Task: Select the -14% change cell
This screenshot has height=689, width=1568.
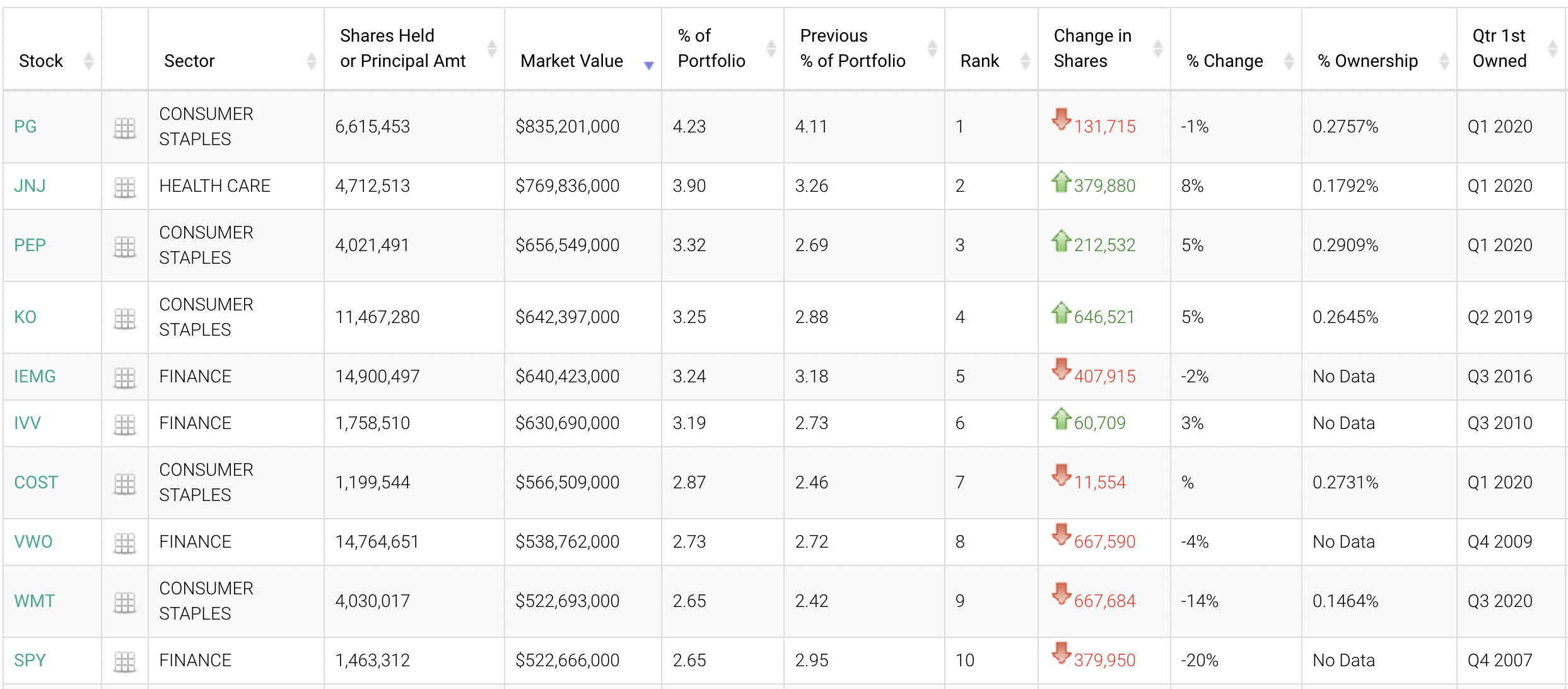Action: click(1236, 601)
